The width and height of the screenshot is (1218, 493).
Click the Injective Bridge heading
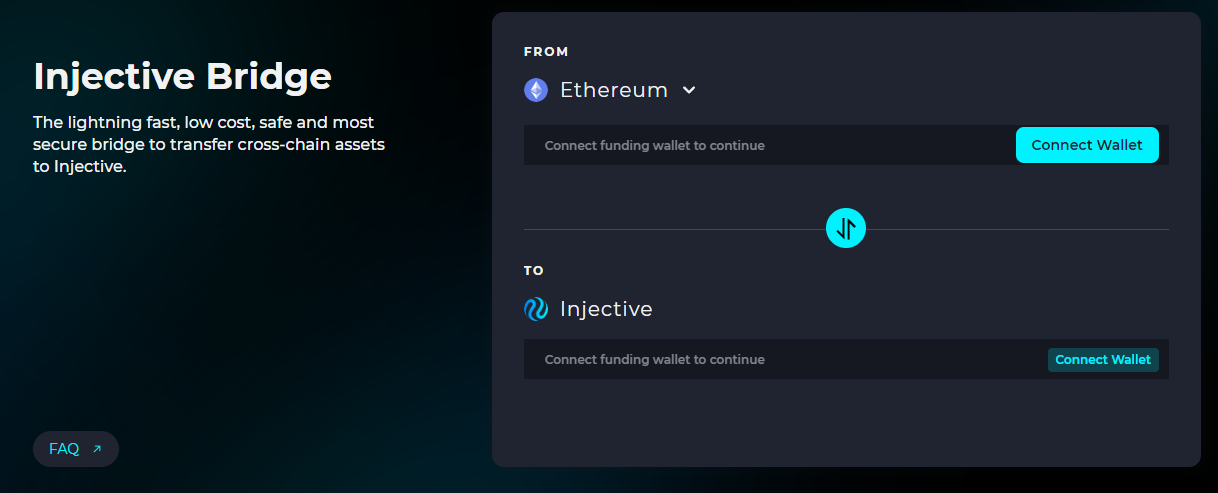[x=182, y=76]
